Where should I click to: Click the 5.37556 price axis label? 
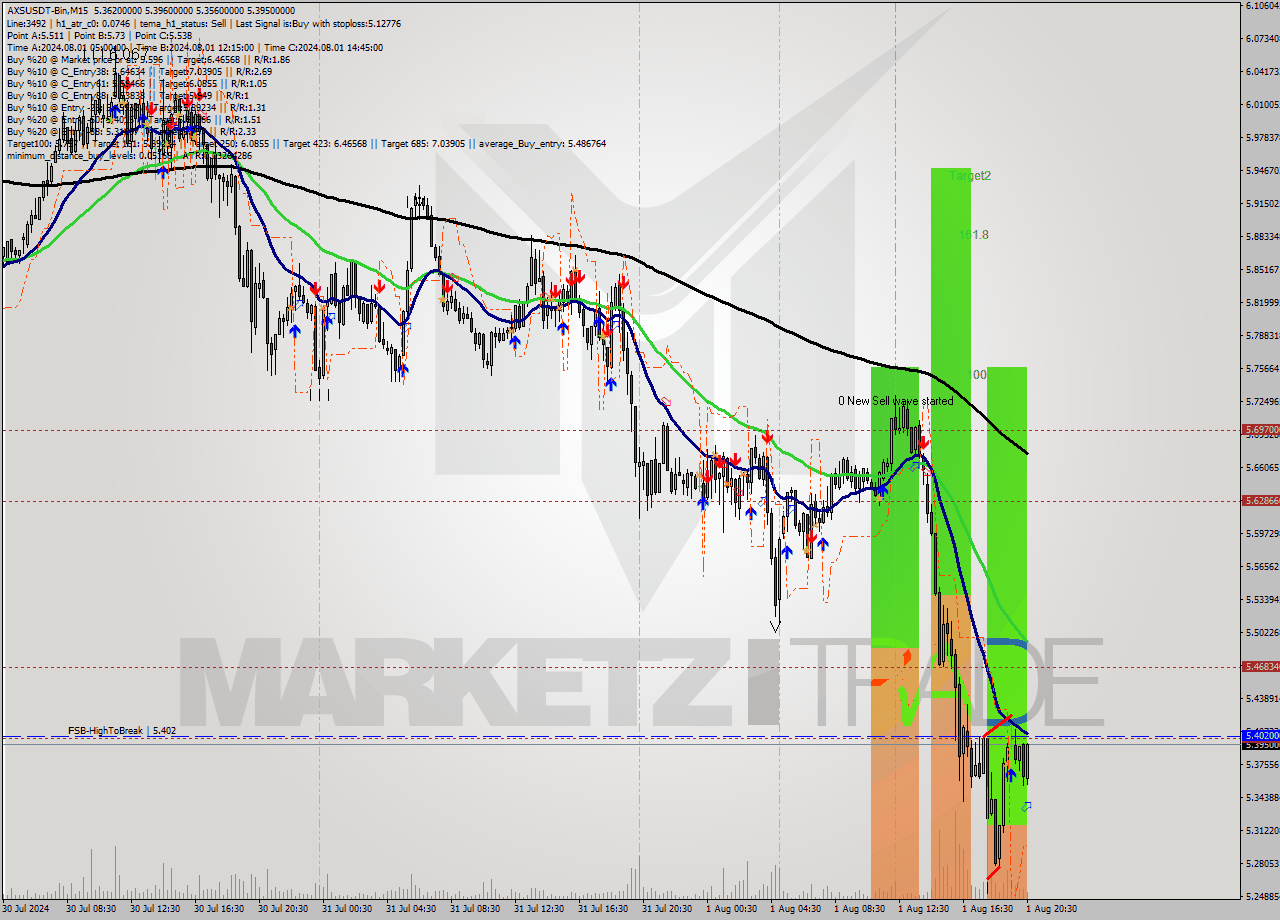pyautogui.click(x=1262, y=764)
